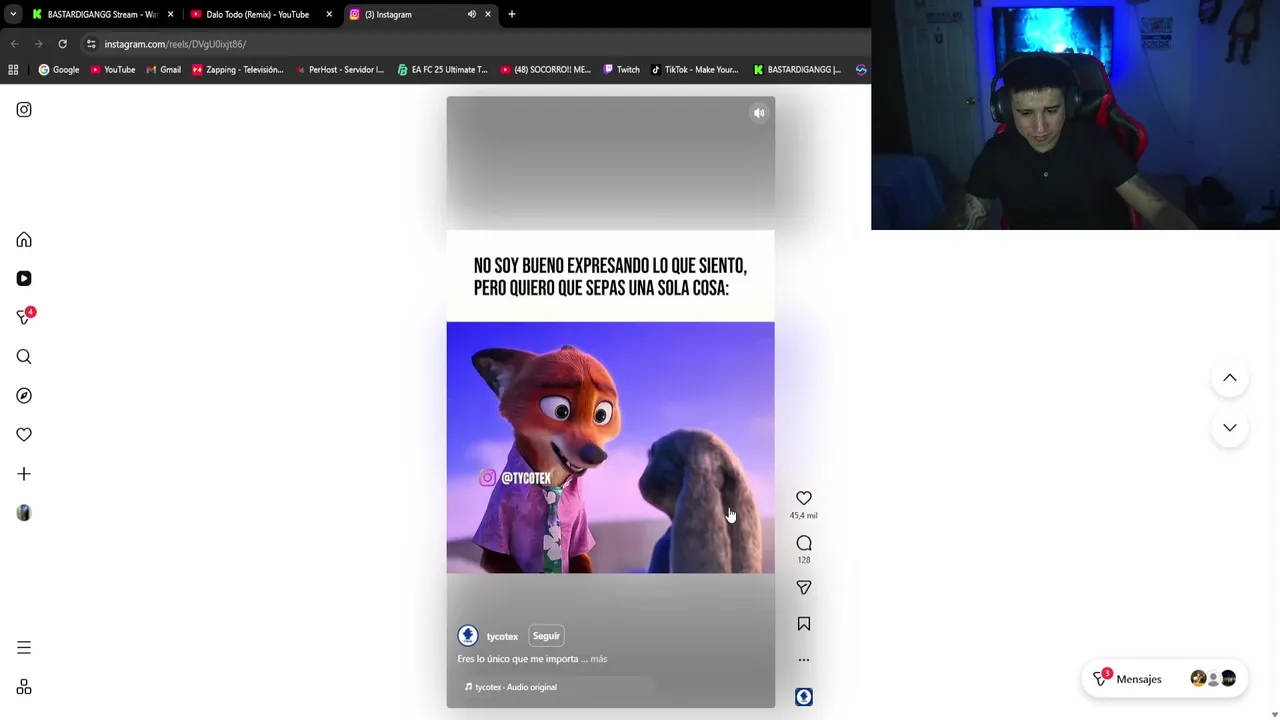Follow tycotex with Seguir button
1280x720 pixels.
pos(546,636)
